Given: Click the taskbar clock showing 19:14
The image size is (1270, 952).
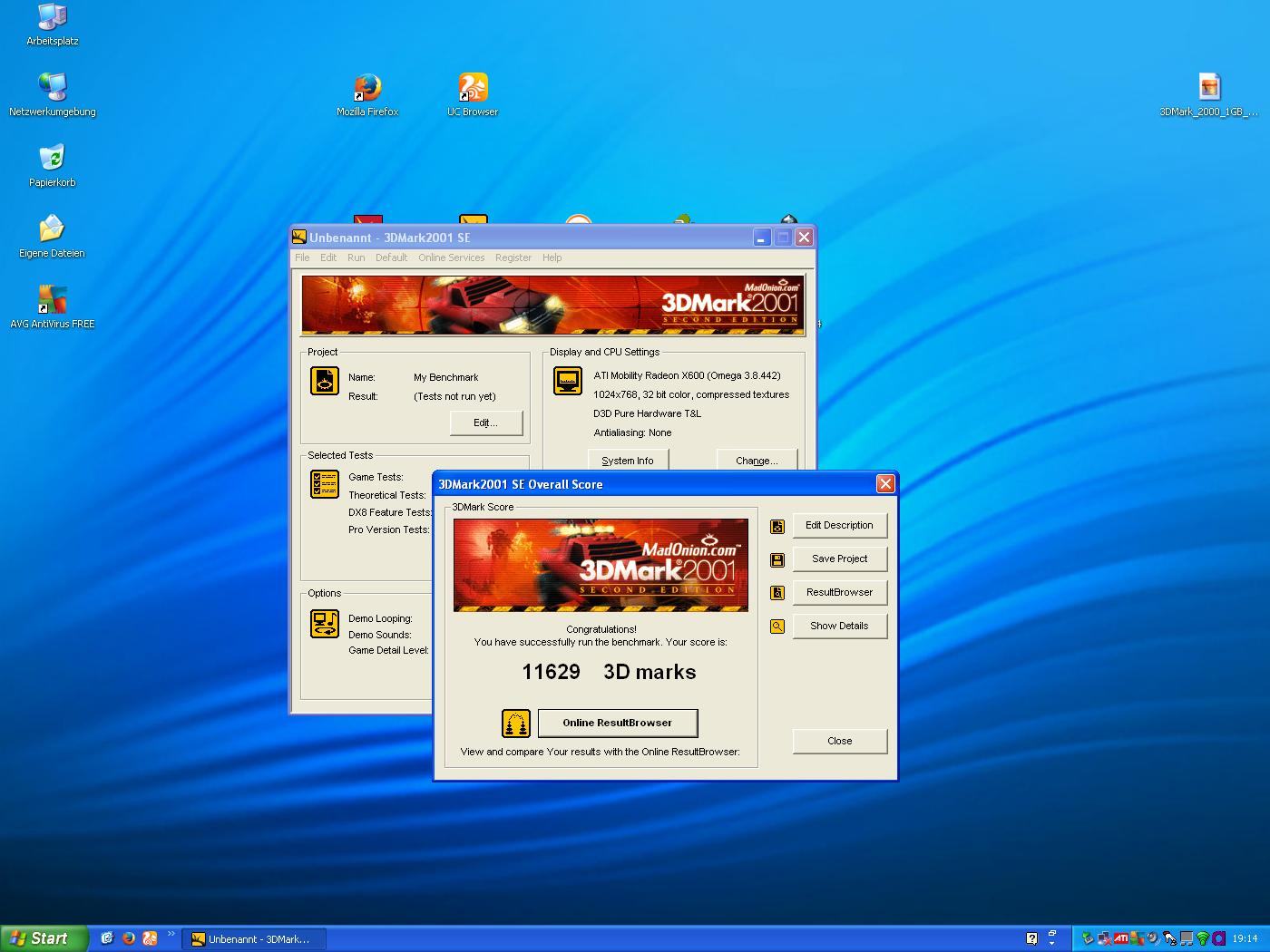Looking at the screenshot, I should coord(1245,939).
